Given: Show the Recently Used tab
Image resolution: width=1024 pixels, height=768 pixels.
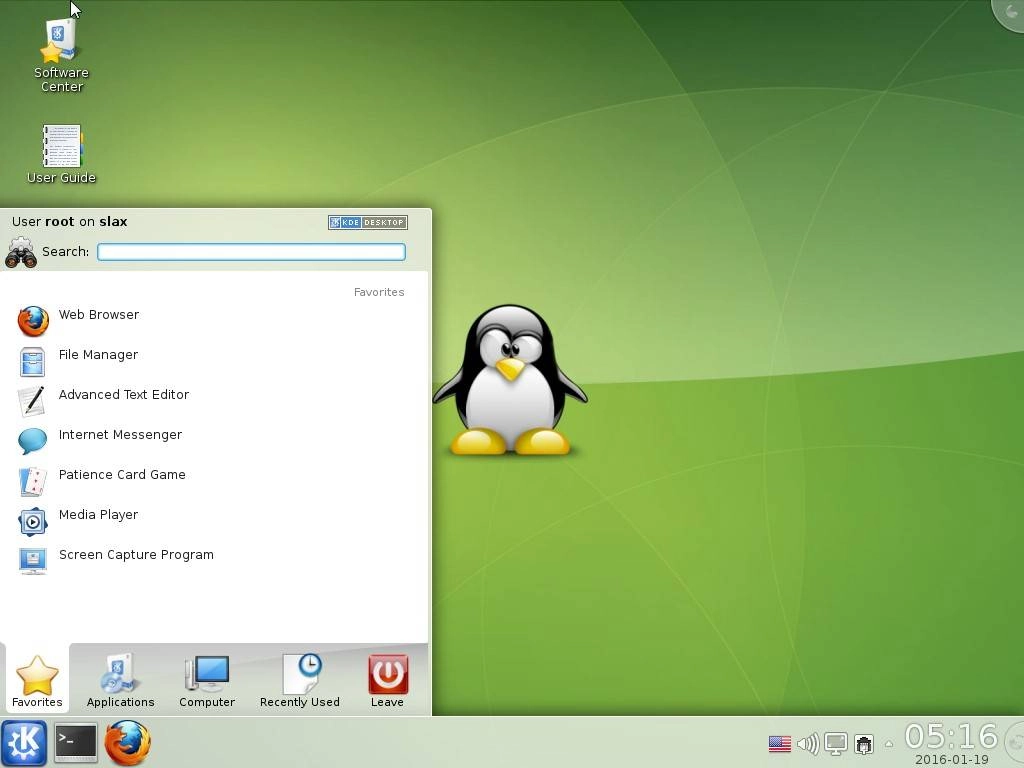Looking at the screenshot, I should (300, 680).
